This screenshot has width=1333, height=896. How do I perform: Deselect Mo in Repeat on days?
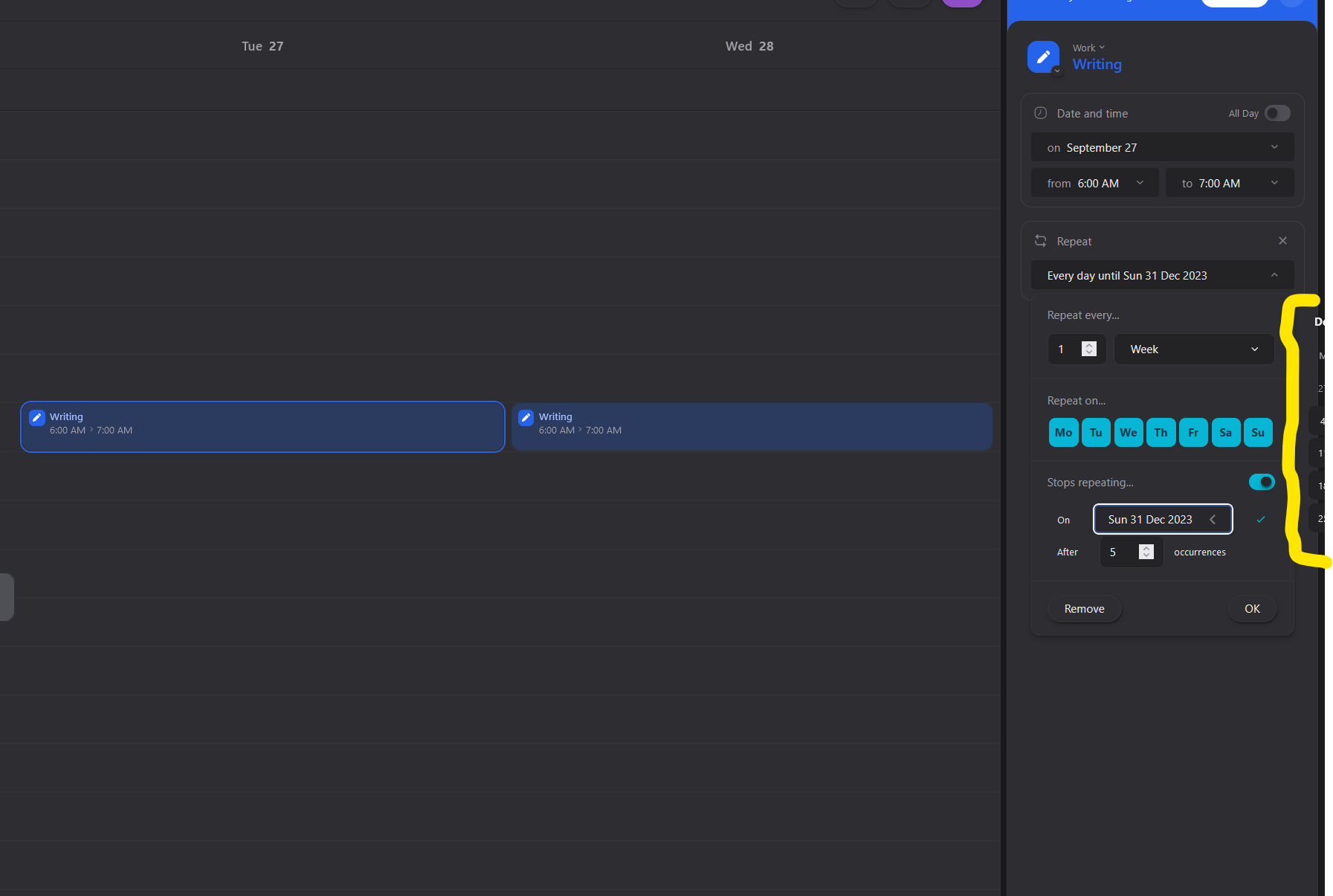1063,433
